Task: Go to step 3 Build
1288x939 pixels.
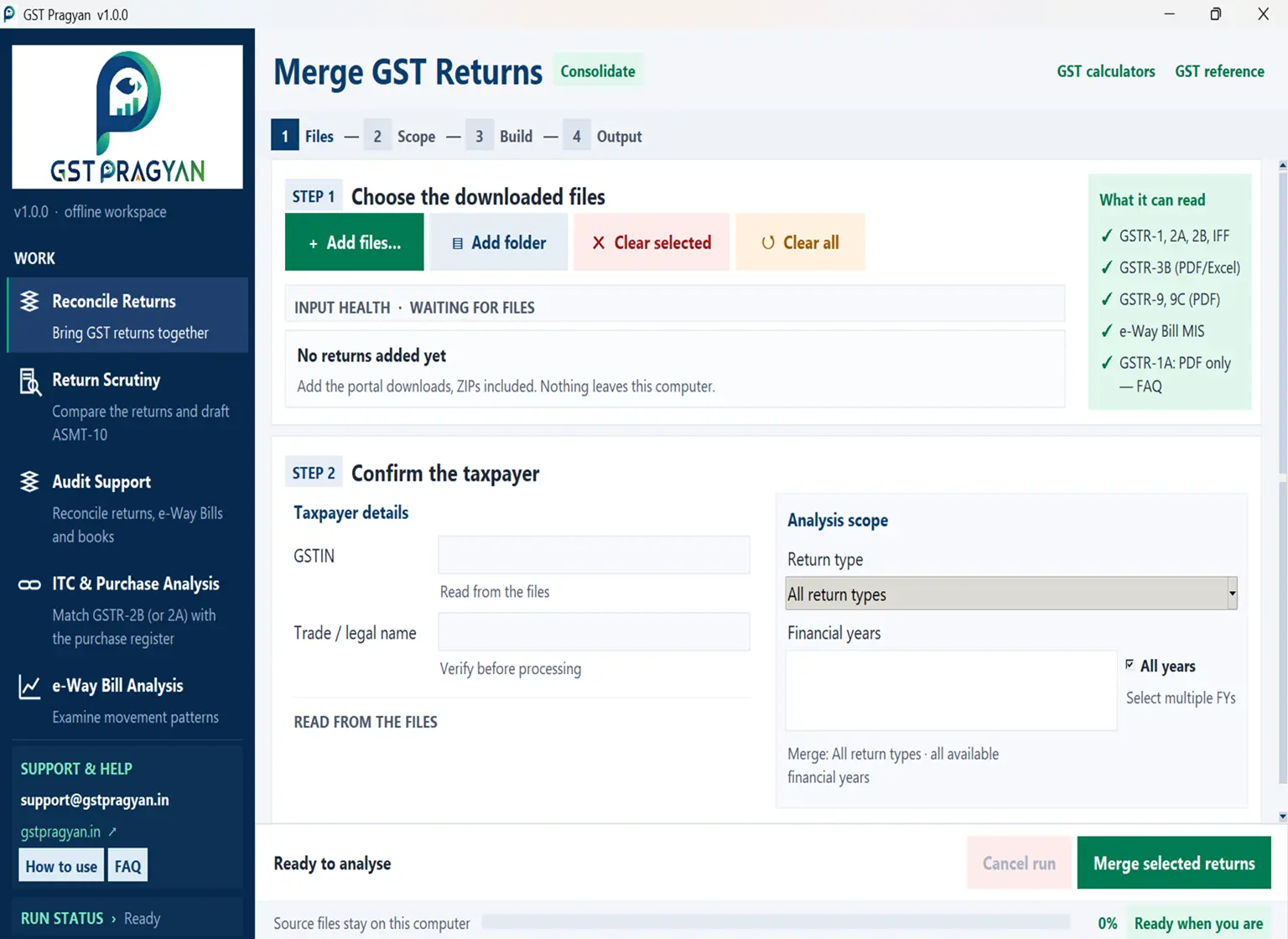Action: 500,136
